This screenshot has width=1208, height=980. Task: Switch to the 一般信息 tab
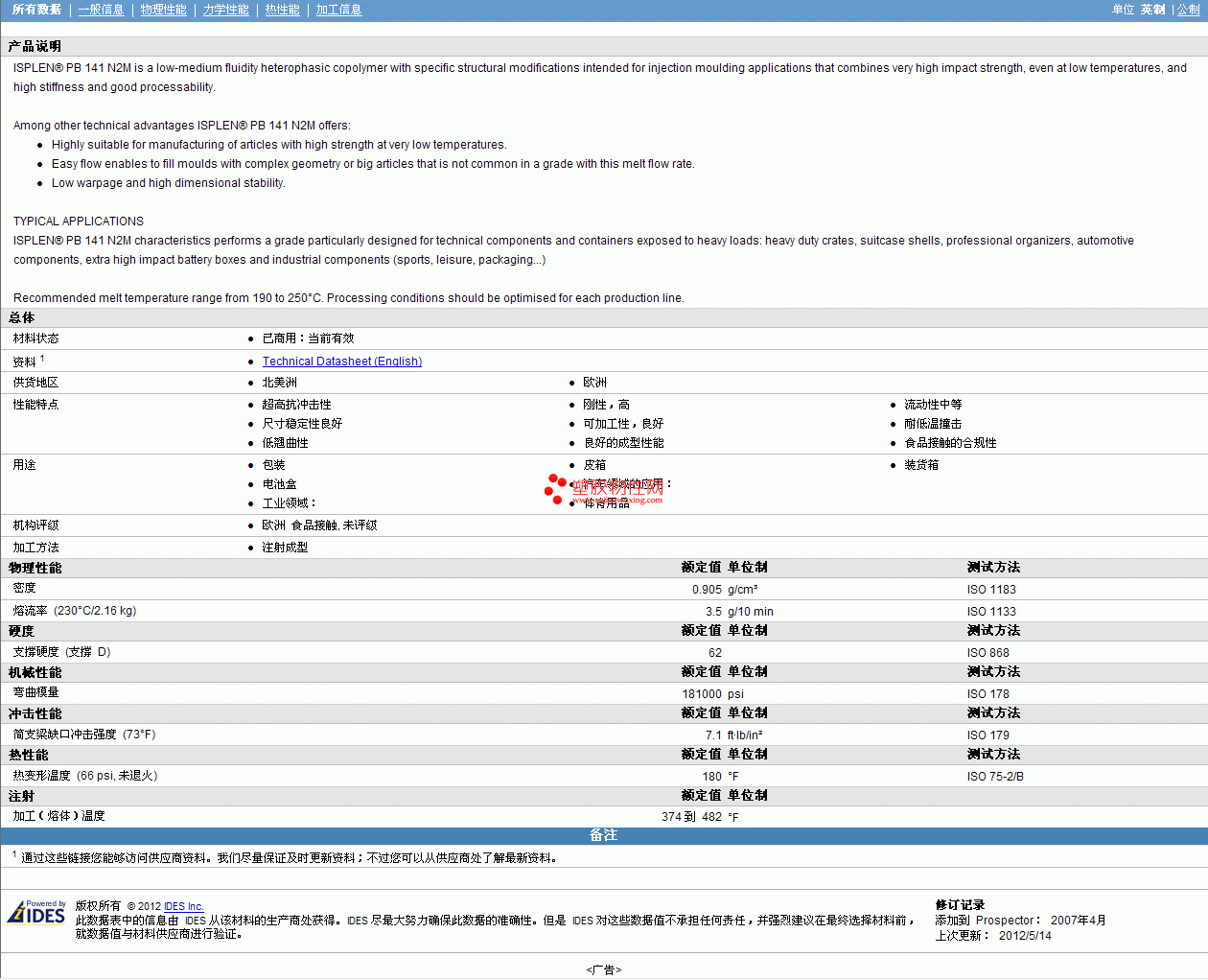click(x=101, y=10)
